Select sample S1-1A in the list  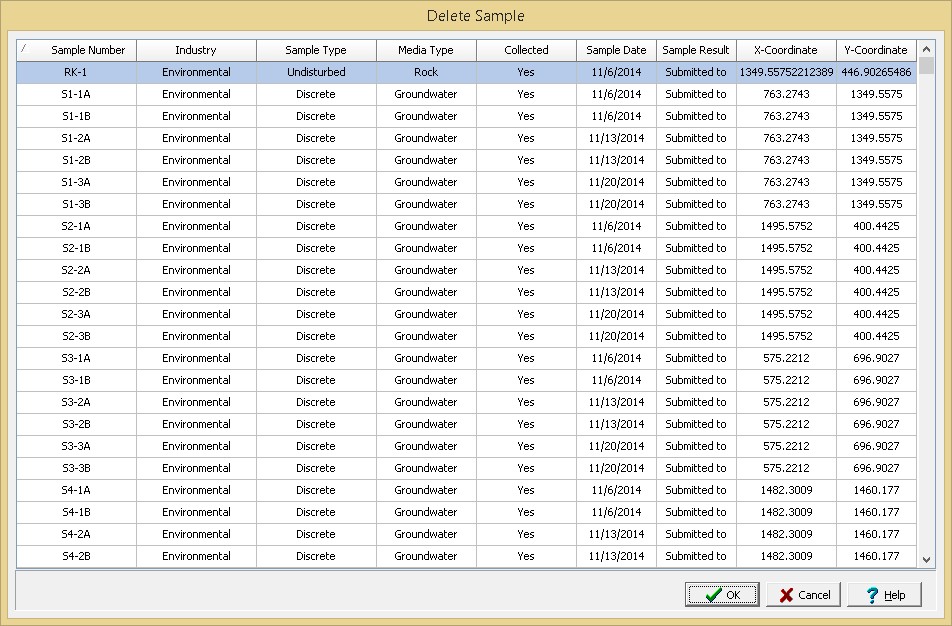(77, 94)
